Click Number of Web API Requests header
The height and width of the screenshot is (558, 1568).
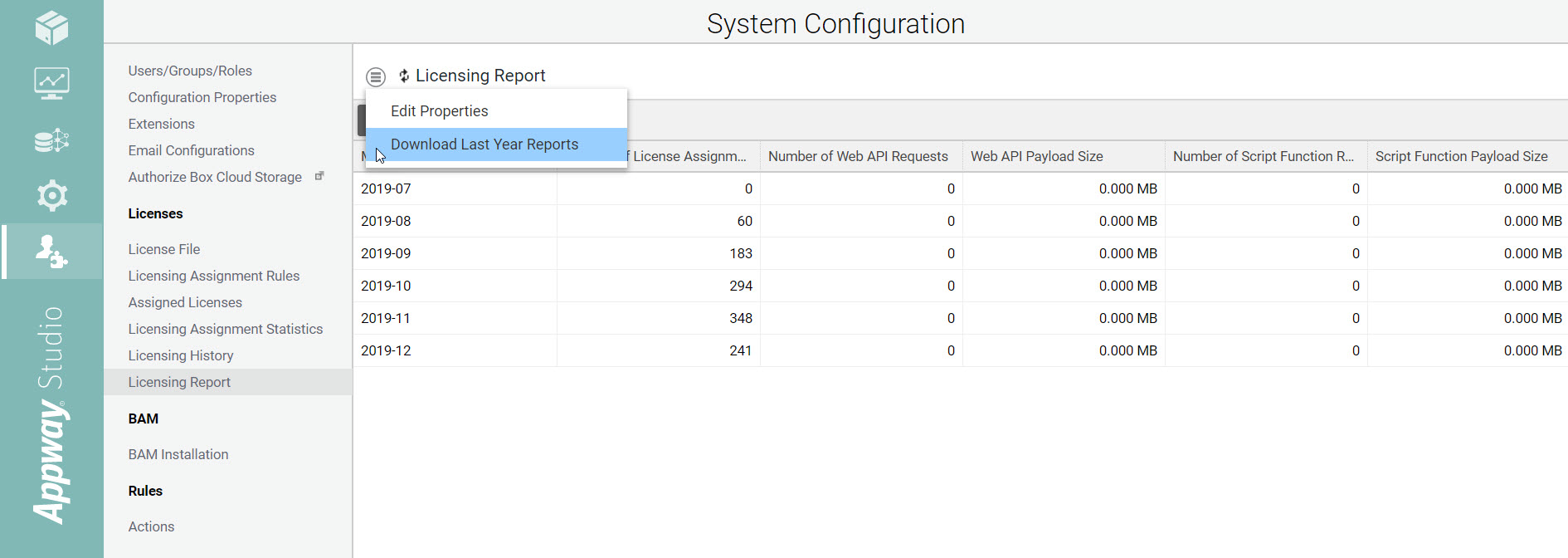tap(858, 156)
